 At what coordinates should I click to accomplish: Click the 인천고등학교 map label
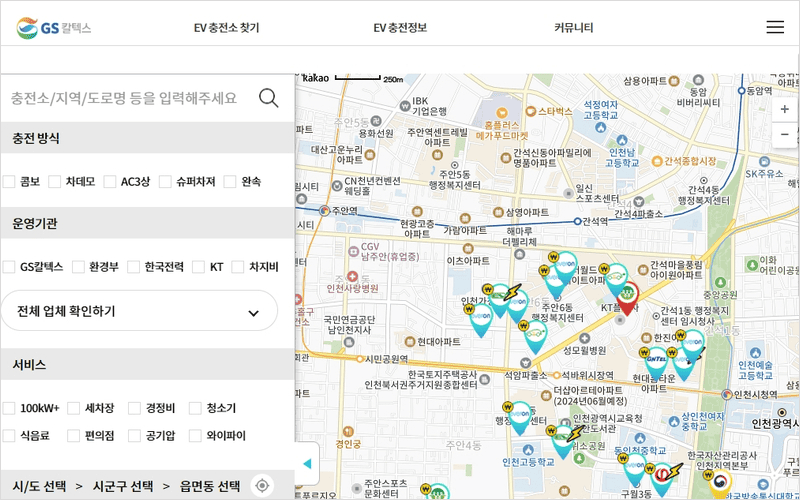[x=528, y=462]
